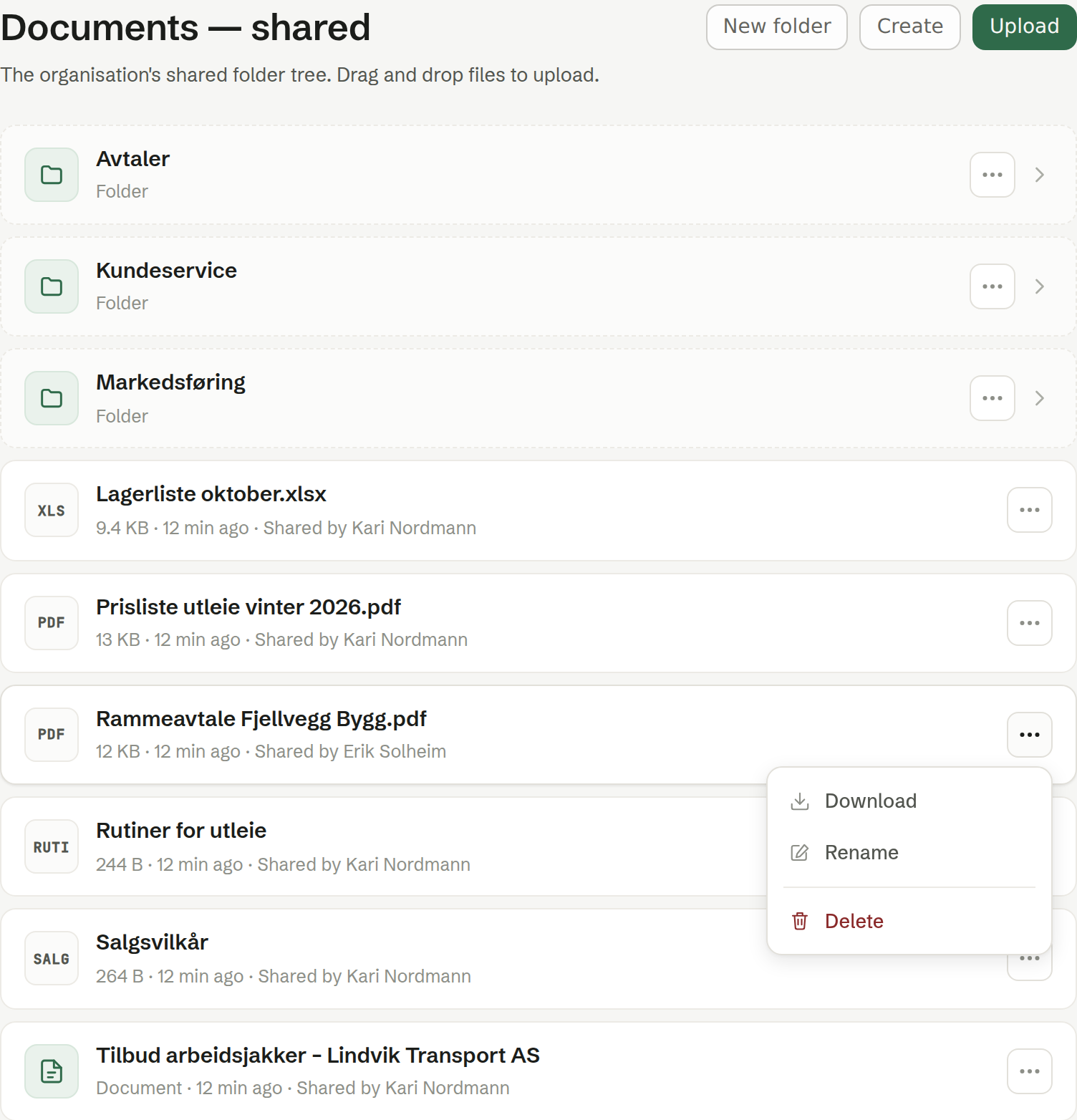This screenshot has height=1120, width=1077.
Task: Select the file name Prisliste utleie vinter 2026.pdf
Action: [248, 607]
